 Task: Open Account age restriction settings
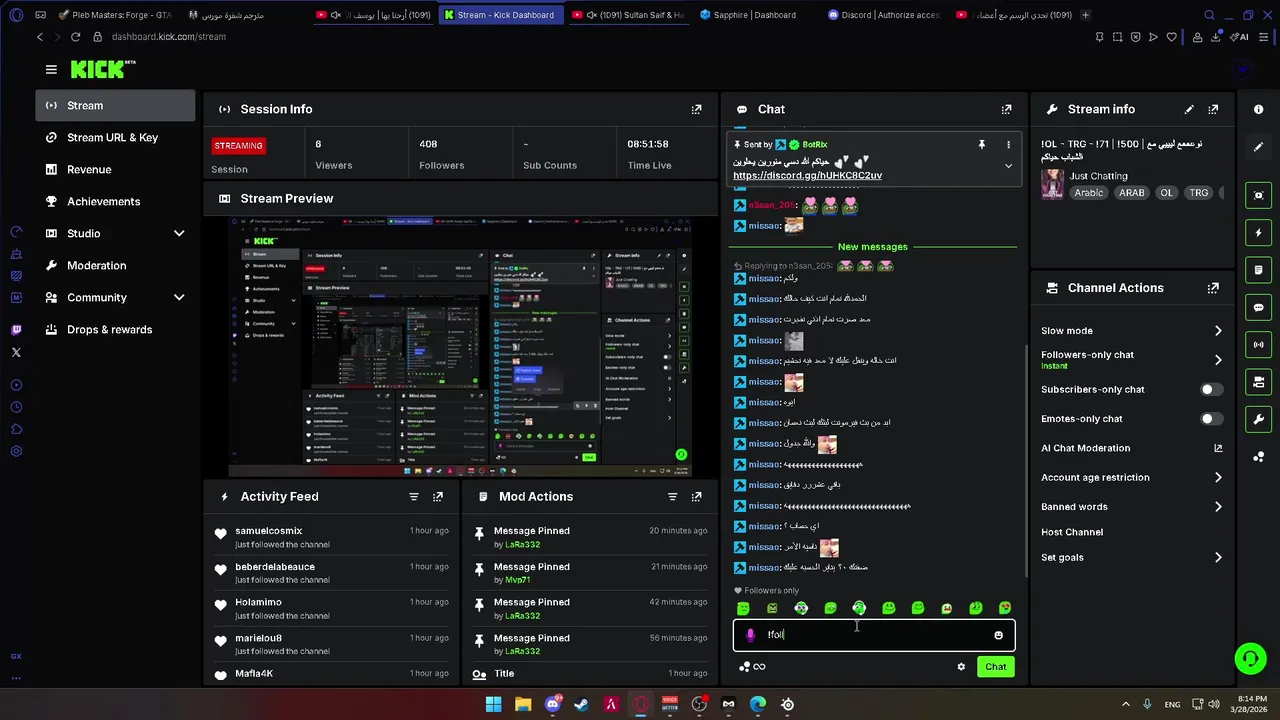pos(1131,478)
